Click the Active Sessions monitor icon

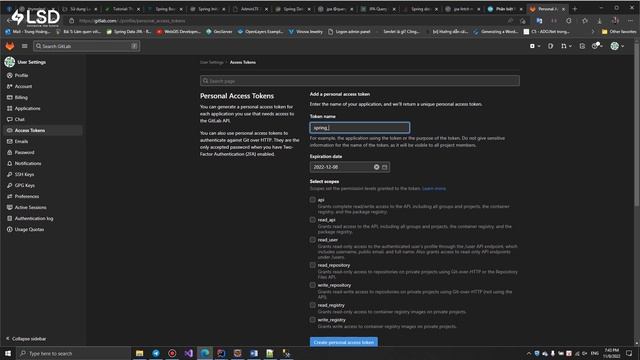9,208
